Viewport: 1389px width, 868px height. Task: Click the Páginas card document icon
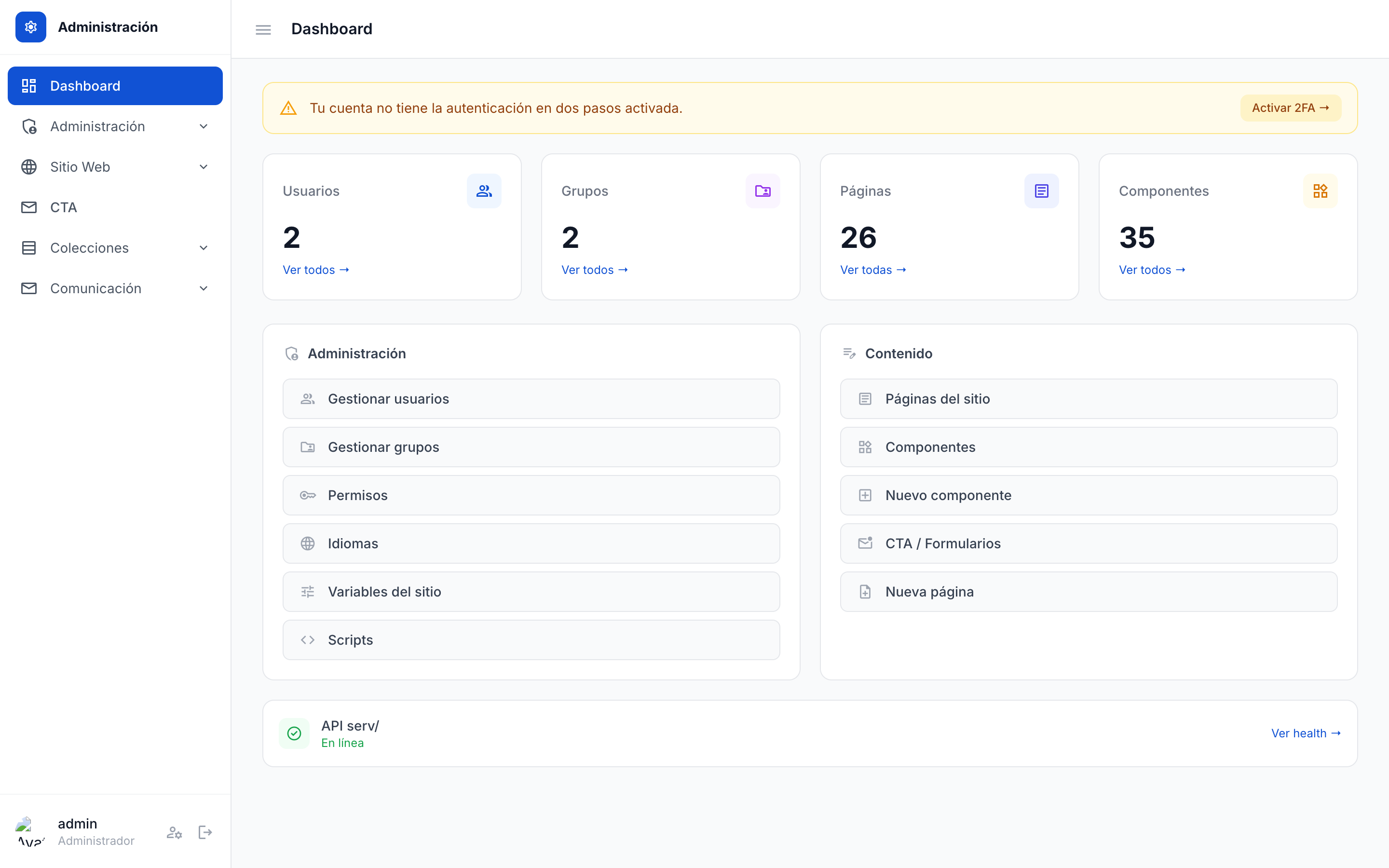[1041, 191]
